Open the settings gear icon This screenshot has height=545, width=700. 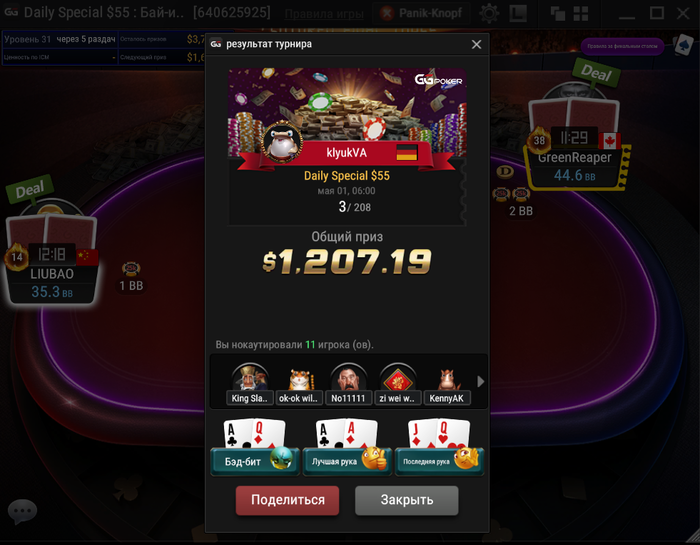(489, 13)
